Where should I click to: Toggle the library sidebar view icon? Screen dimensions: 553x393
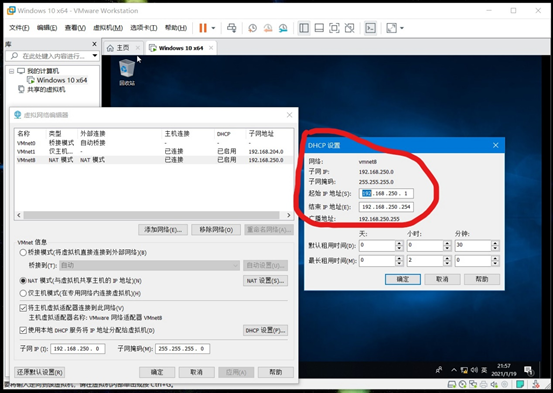[x=304, y=28]
